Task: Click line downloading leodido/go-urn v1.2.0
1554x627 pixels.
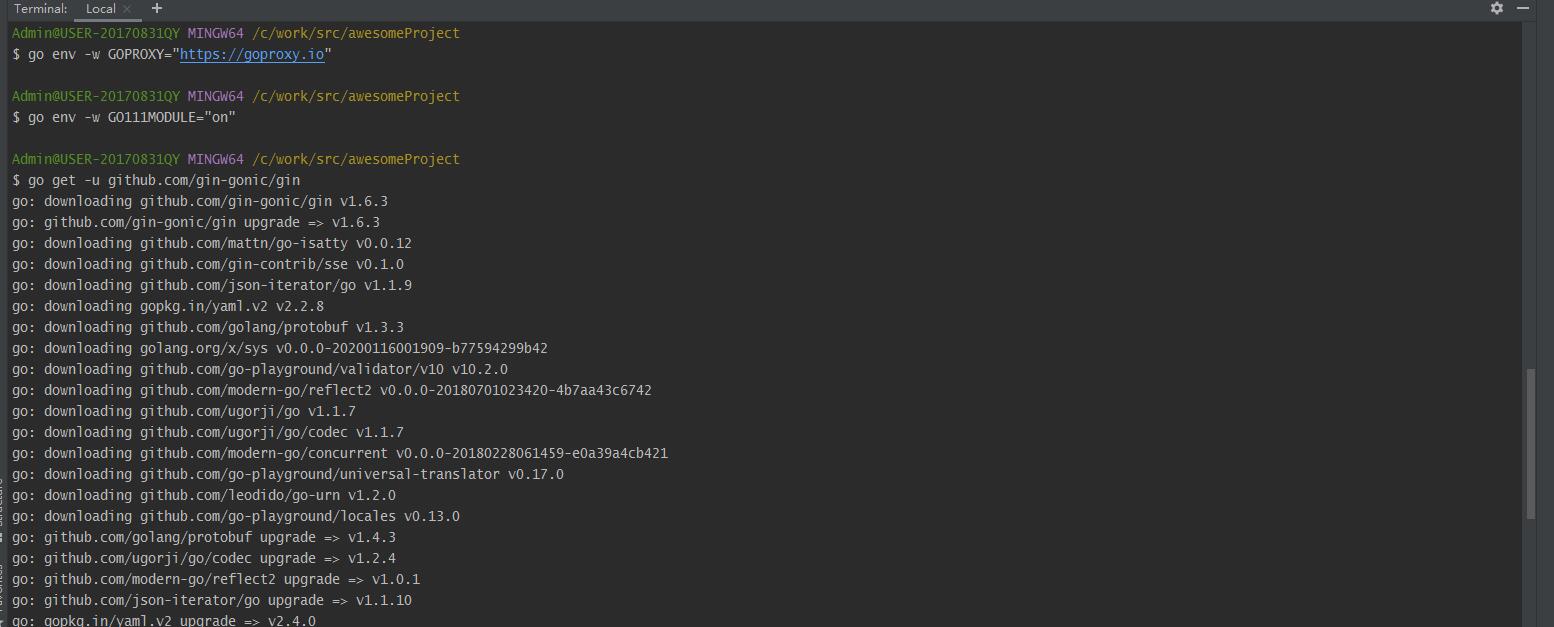Action: point(204,495)
